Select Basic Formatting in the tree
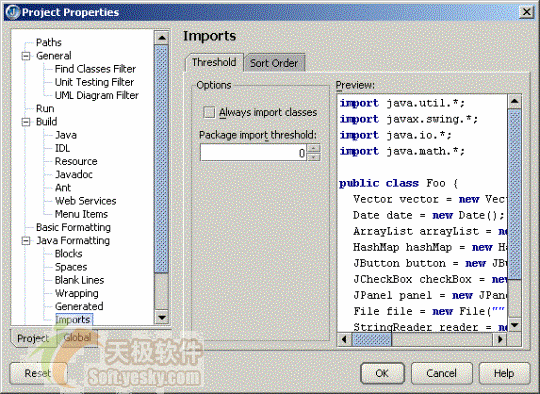 73,227
